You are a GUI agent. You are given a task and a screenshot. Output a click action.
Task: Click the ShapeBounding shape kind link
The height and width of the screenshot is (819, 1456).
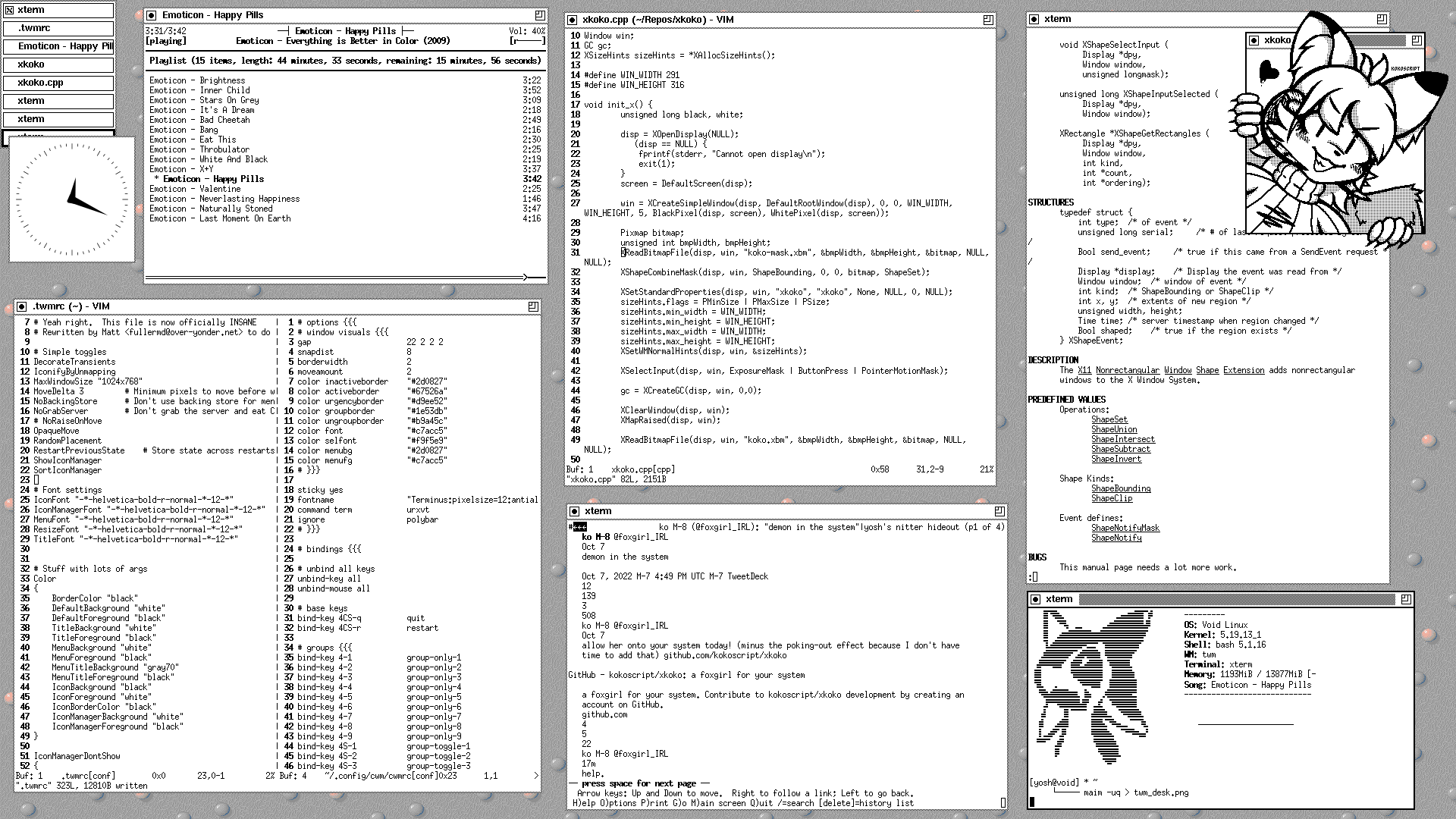(x=1120, y=488)
